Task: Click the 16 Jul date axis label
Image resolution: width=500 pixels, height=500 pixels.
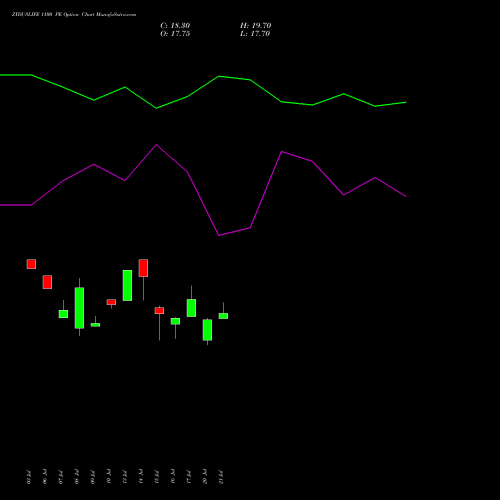Action: [173, 477]
